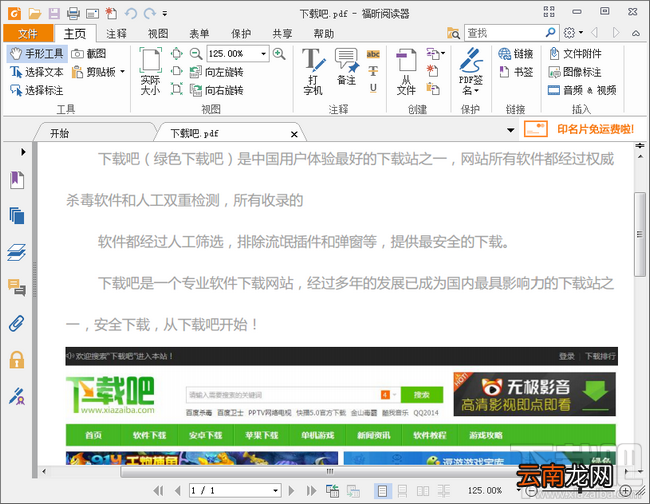Select the Hand tool (手形工具)
This screenshot has width=650, height=504.
(36, 54)
